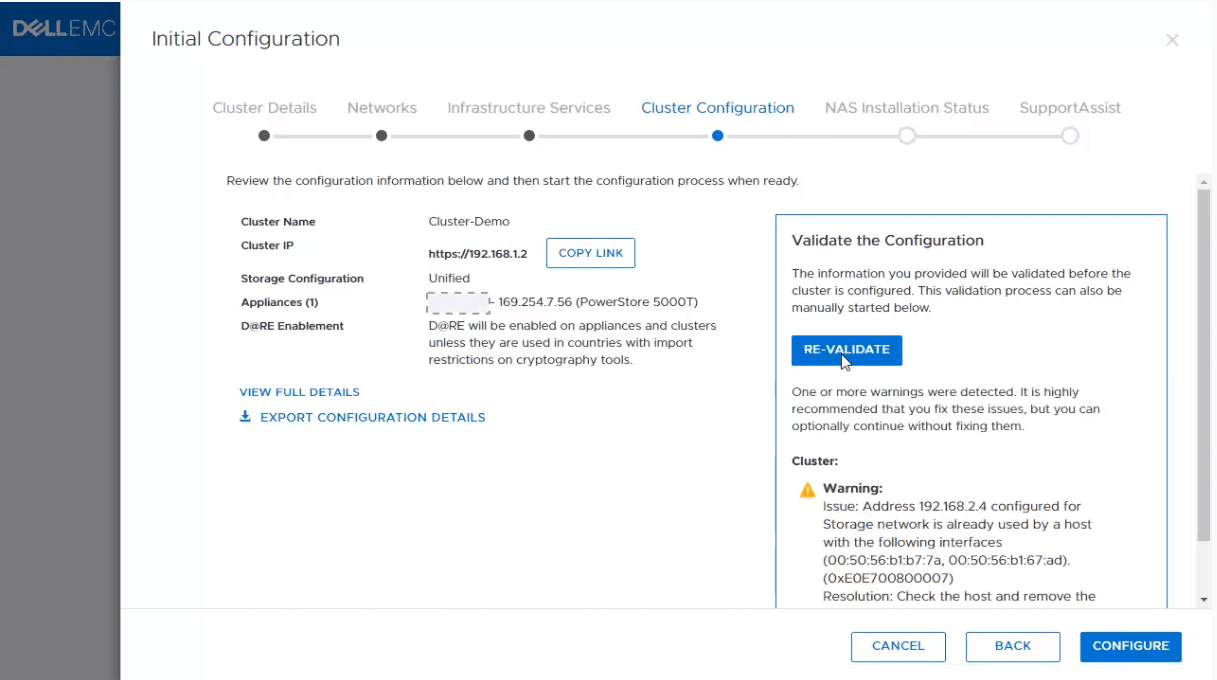Close the Initial Configuration dialog
This screenshot has height=680, width=1217.
coord(1172,40)
